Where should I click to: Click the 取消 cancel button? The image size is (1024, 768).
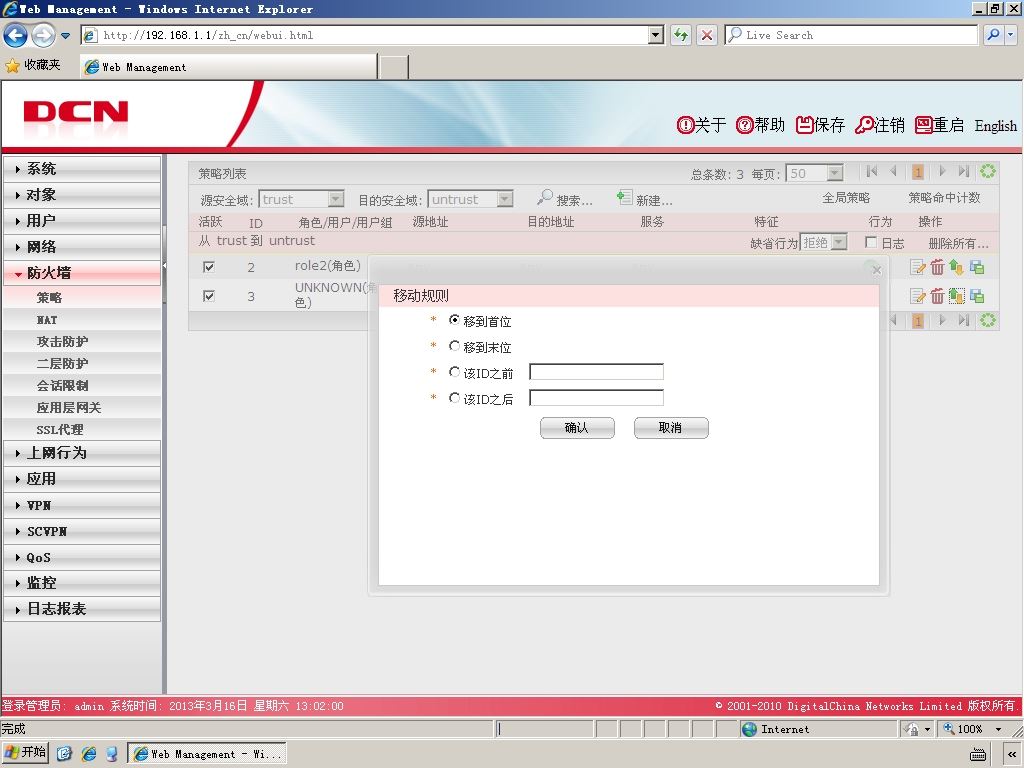pyautogui.click(x=671, y=428)
